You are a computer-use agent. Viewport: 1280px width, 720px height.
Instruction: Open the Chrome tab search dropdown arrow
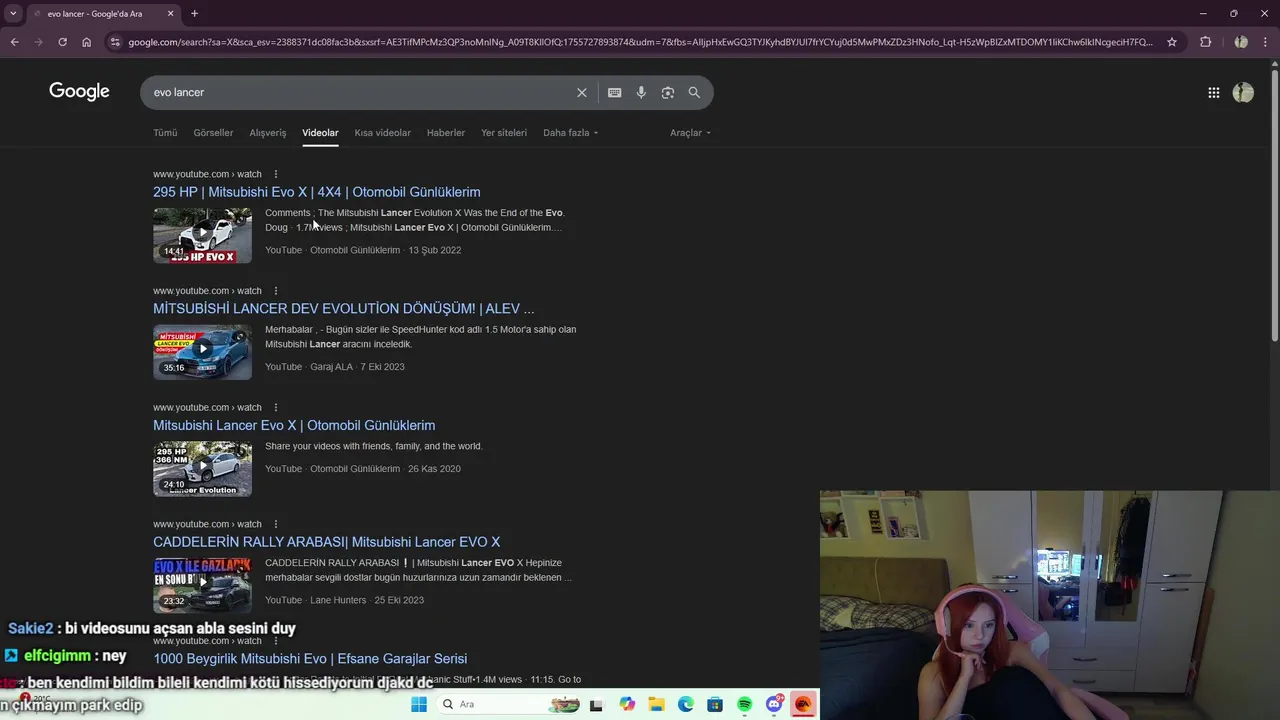pos(13,13)
